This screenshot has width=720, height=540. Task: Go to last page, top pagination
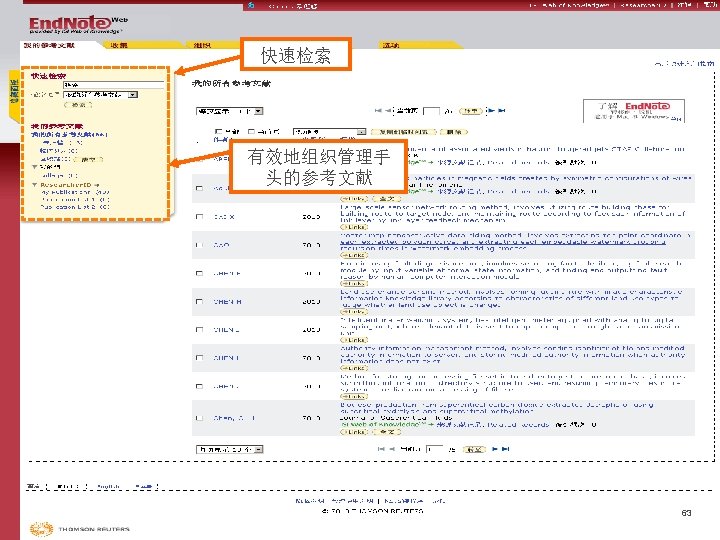pos(502,111)
